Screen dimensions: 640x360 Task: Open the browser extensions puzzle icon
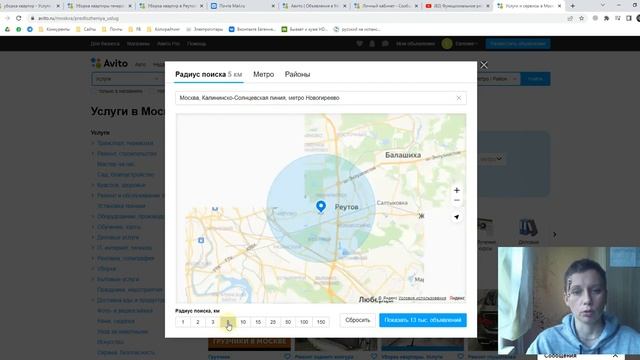point(607,18)
